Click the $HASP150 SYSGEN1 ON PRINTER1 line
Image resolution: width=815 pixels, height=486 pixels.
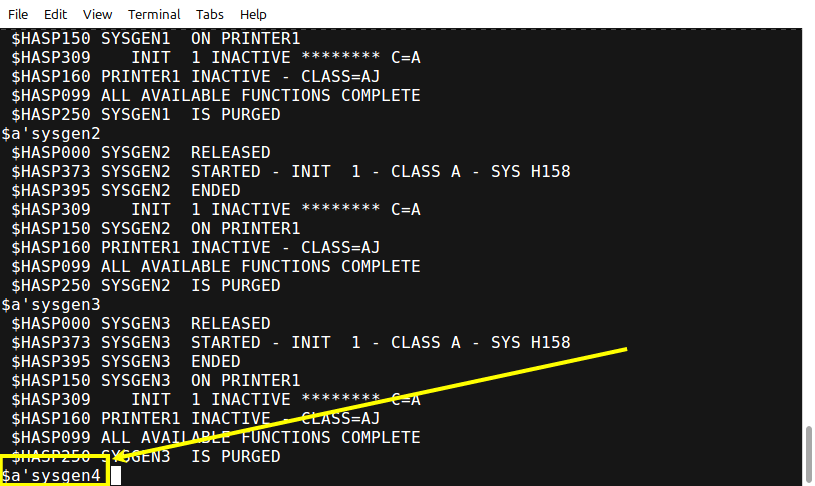[156, 38]
